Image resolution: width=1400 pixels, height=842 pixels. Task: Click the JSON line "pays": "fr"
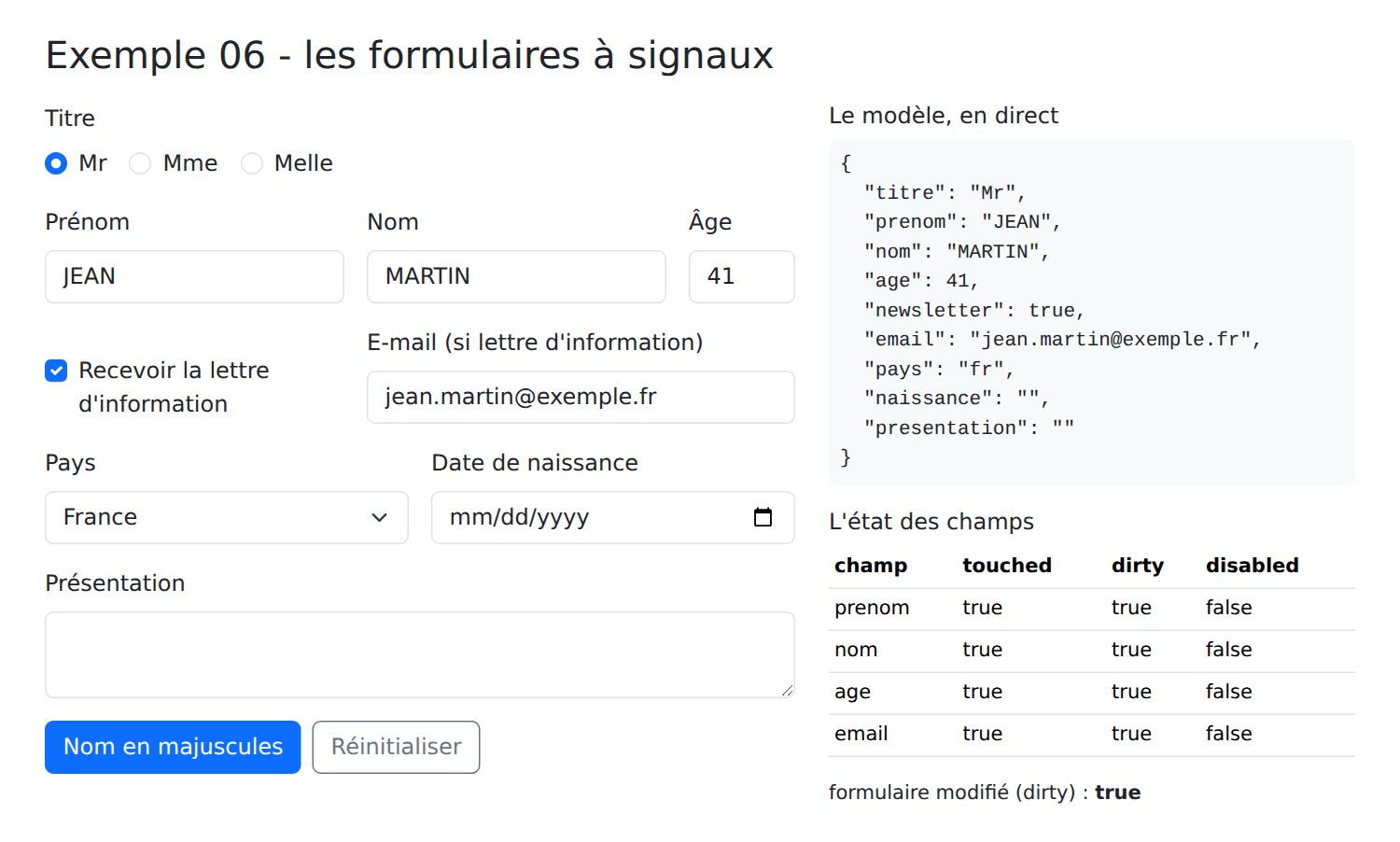939,369
